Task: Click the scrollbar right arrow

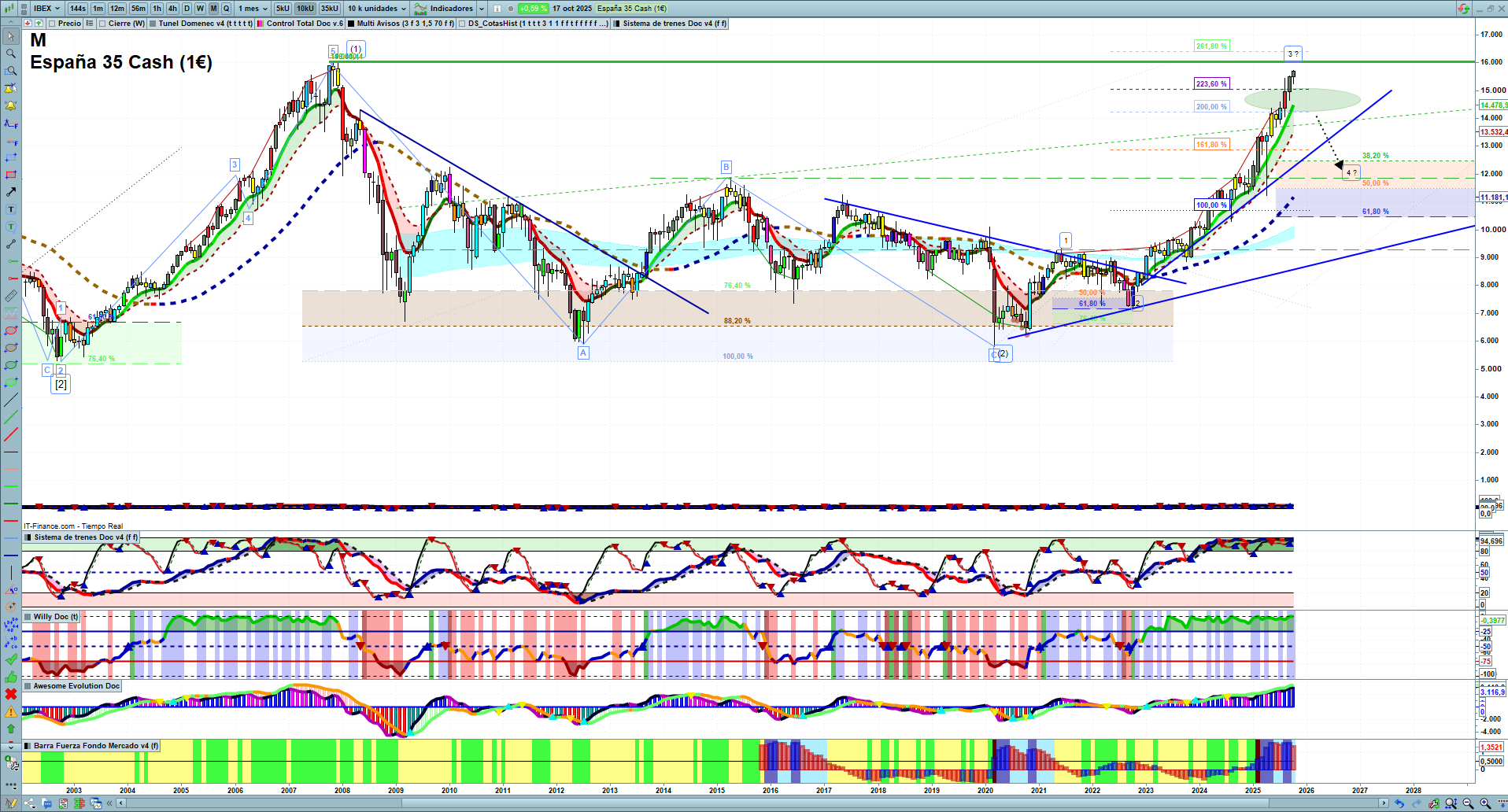Action: click(1384, 803)
